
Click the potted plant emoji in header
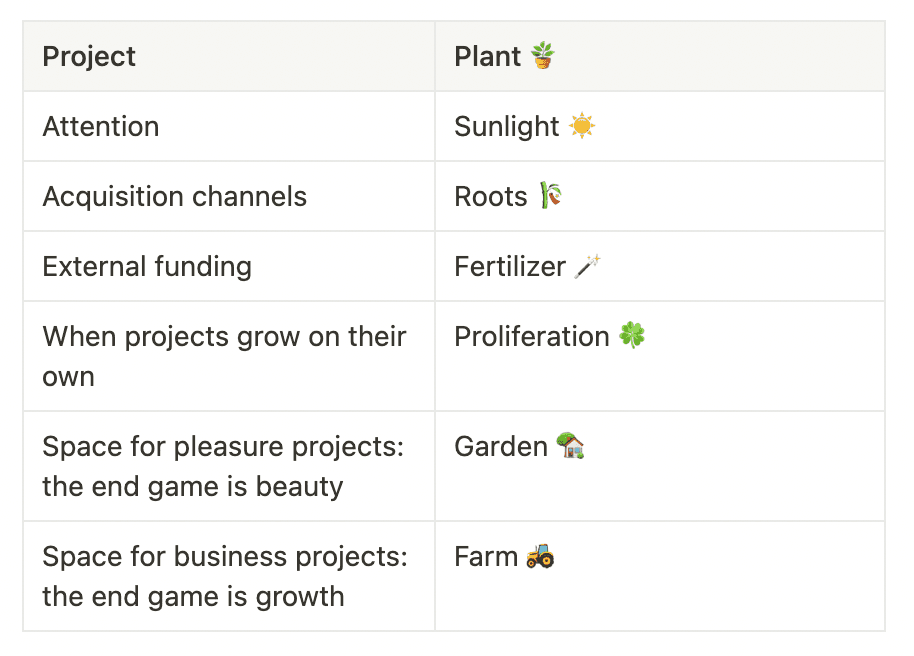[543, 56]
